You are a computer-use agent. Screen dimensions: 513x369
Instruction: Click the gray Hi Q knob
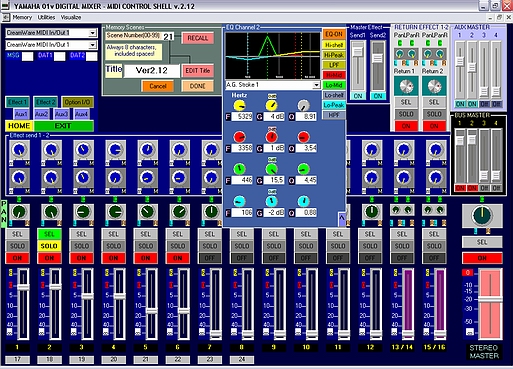pos(303,106)
